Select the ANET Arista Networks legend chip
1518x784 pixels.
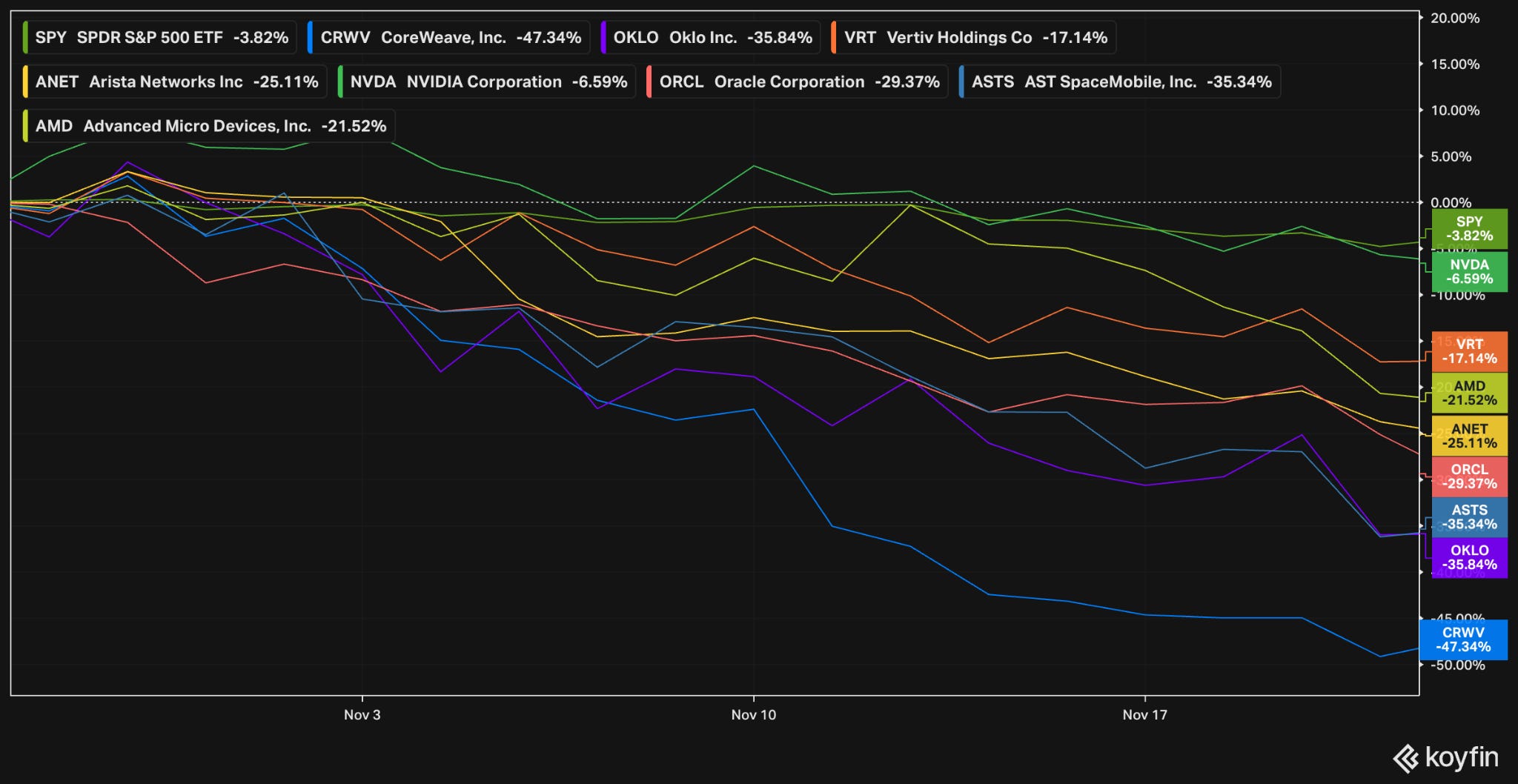[x=175, y=82]
